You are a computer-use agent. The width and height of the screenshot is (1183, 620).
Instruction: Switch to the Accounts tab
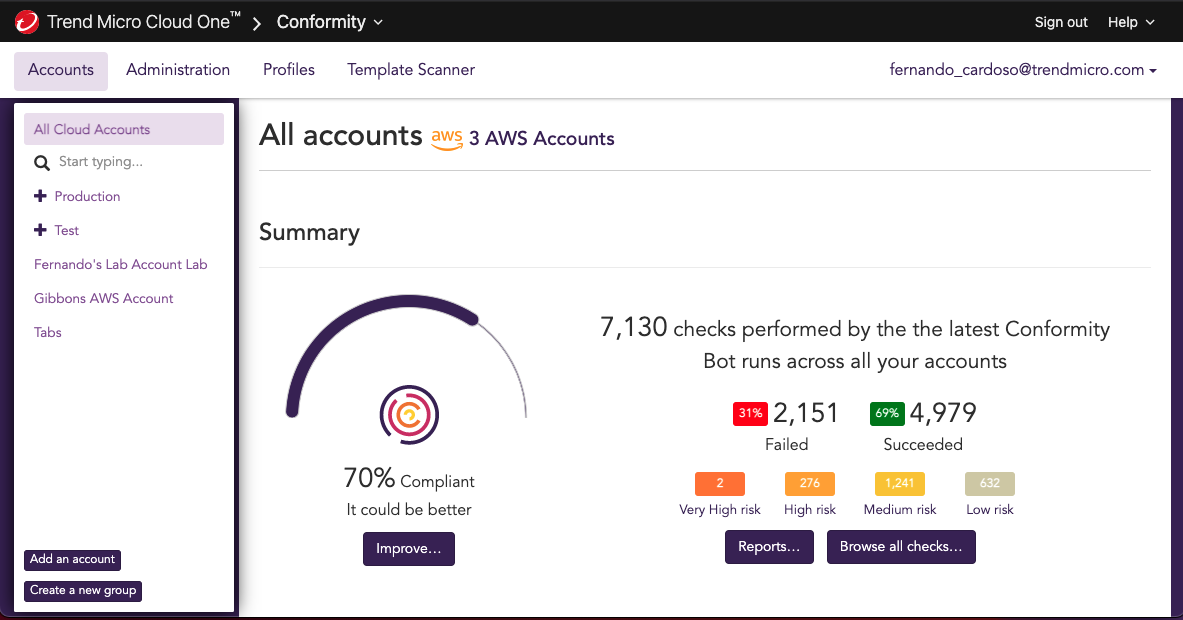(61, 70)
